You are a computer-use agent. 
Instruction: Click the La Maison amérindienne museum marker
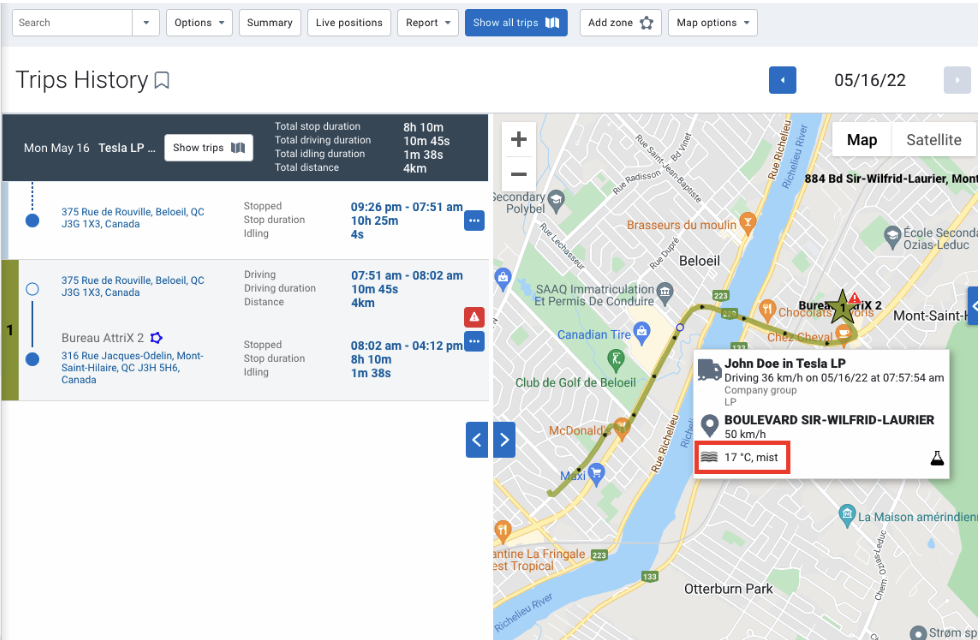tap(847, 515)
